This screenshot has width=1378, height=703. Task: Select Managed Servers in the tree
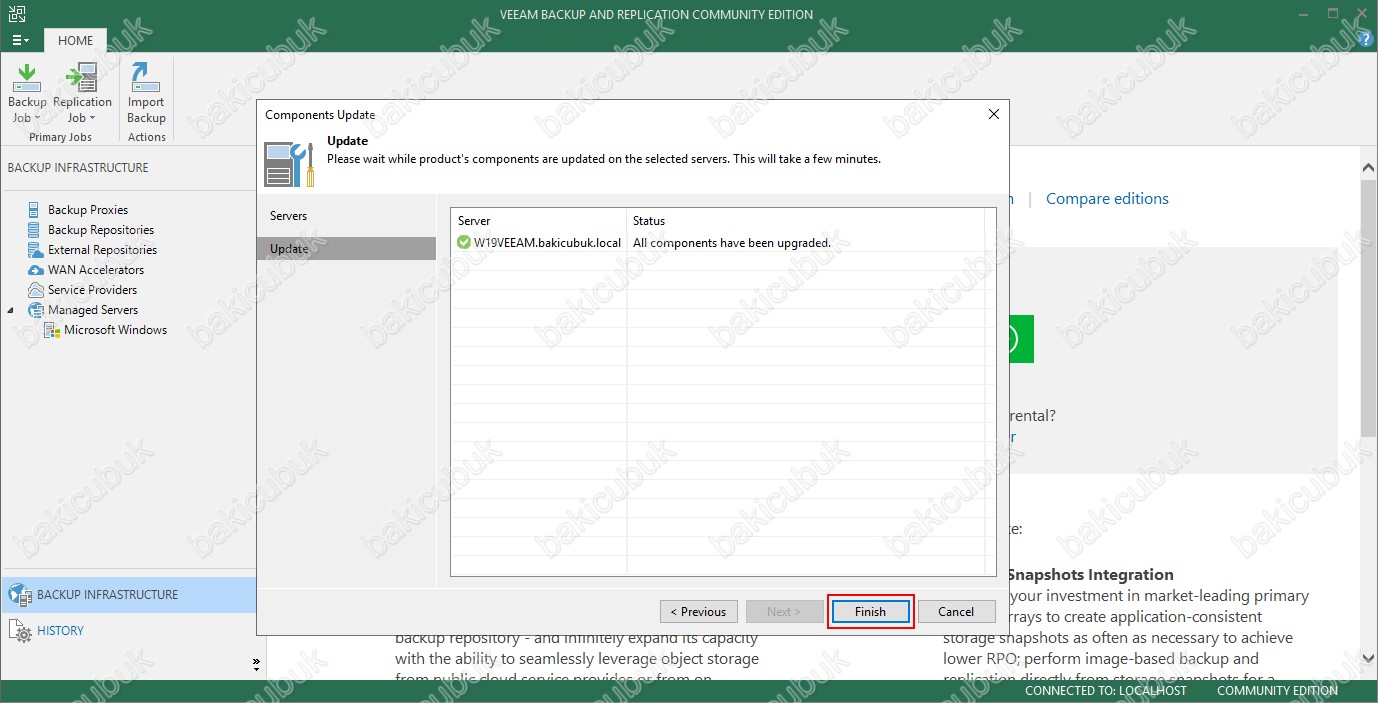(x=93, y=310)
